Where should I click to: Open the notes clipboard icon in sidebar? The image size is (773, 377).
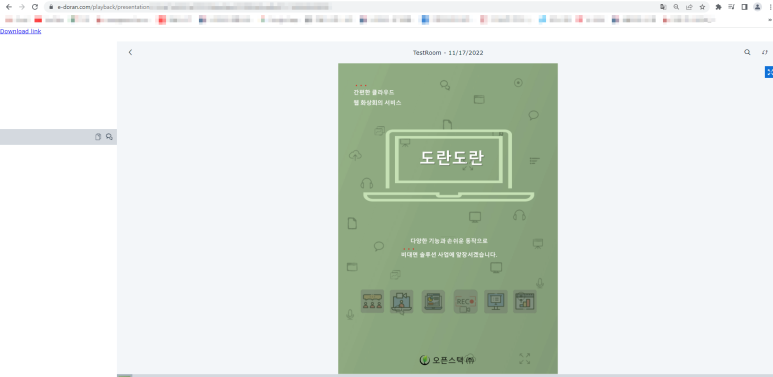pyautogui.click(x=98, y=137)
